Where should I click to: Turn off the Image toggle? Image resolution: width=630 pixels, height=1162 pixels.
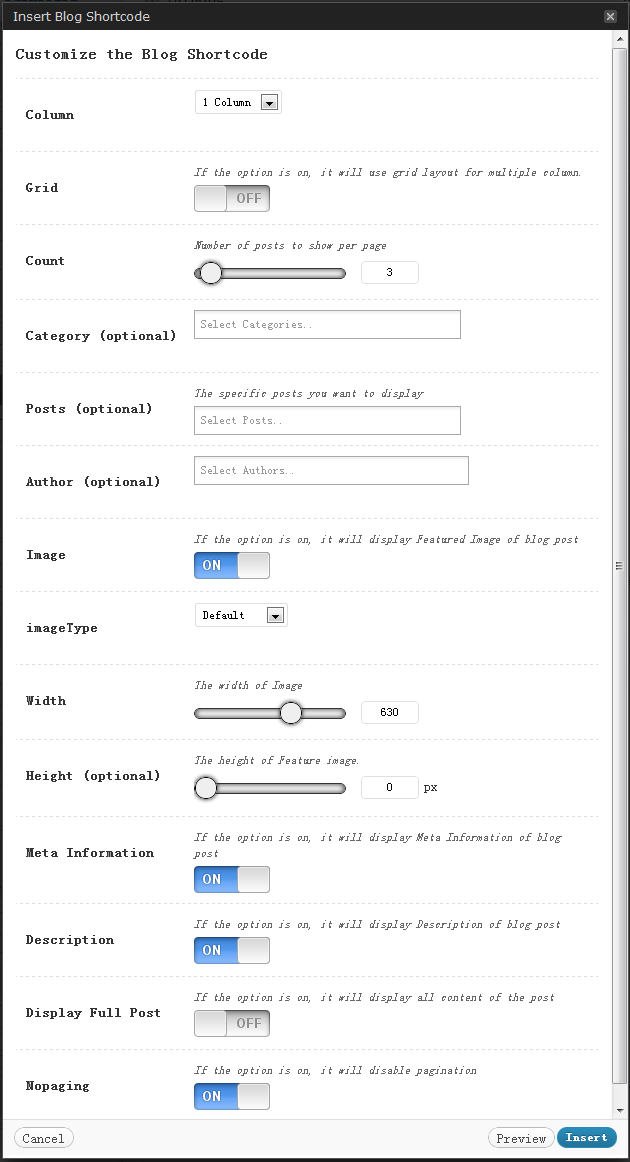pos(232,565)
